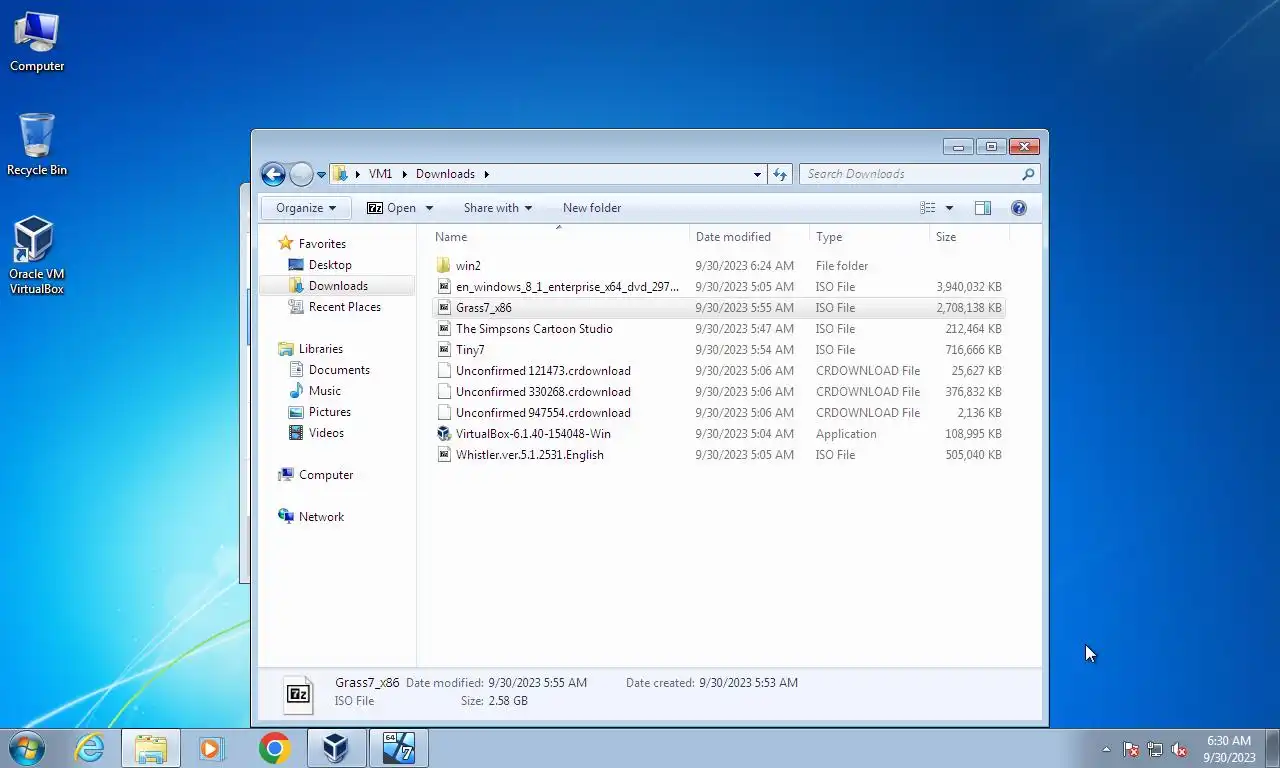The height and width of the screenshot is (768, 1280).
Task: Click the Help question mark icon
Action: (x=1019, y=208)
